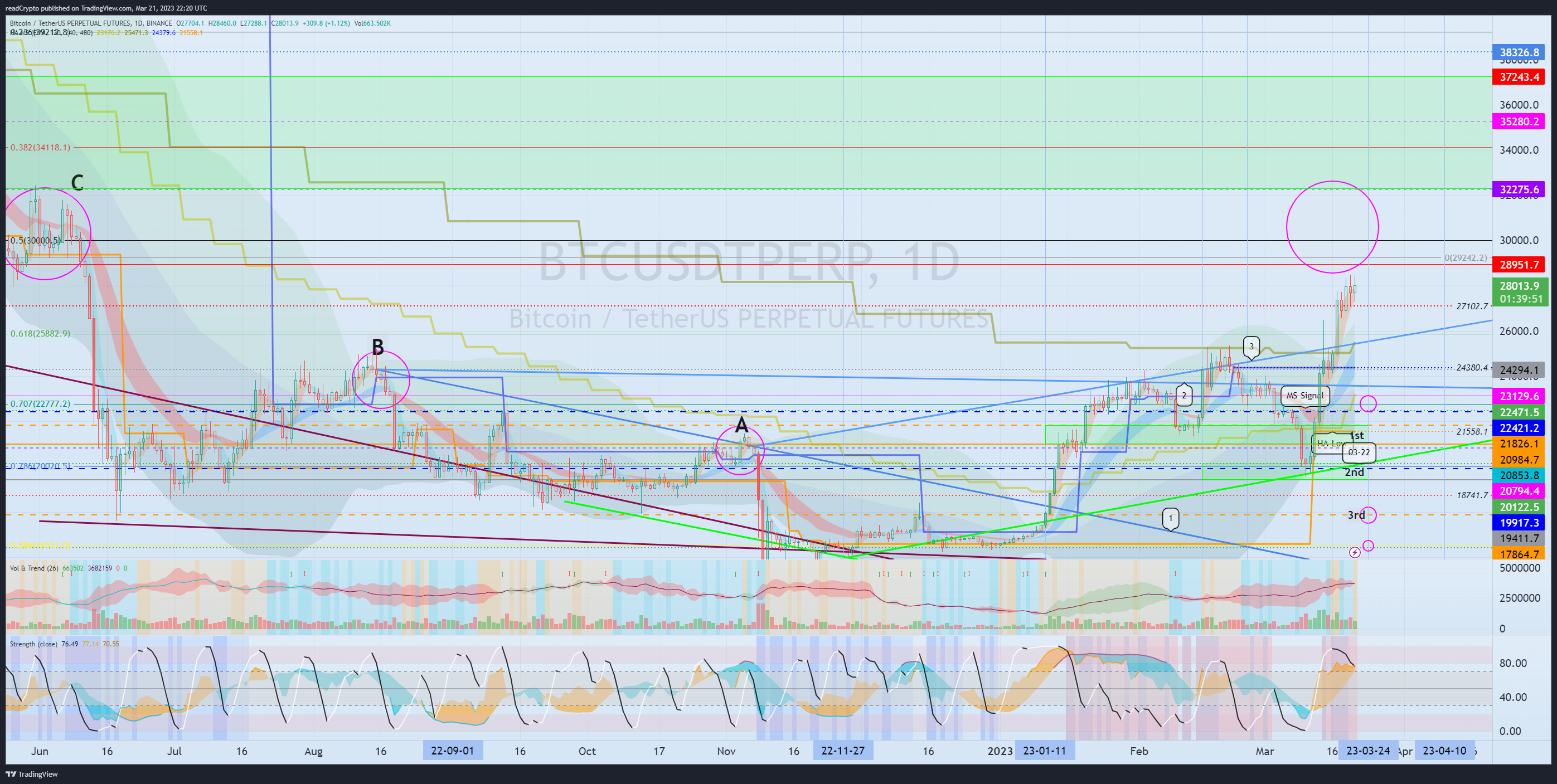The height and width of the screenshot is (784, 1557).
Task: Click the Feb label on time axis
Action: click(1139, 751)
